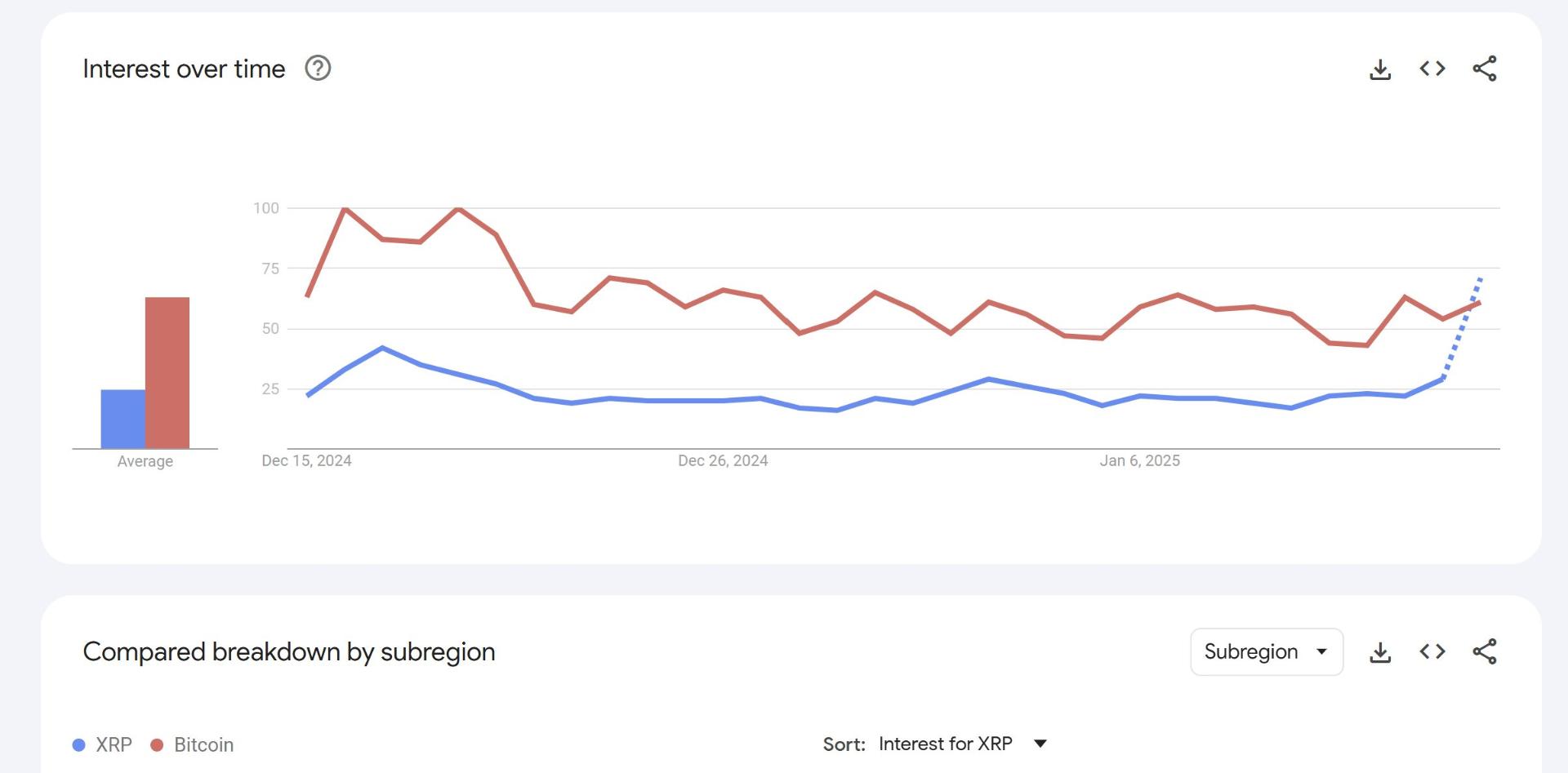The height and width of the screenshot is (773, 1568).
Task: Click the XRP peak near Dec 17
Action: [x=382, y=348]
